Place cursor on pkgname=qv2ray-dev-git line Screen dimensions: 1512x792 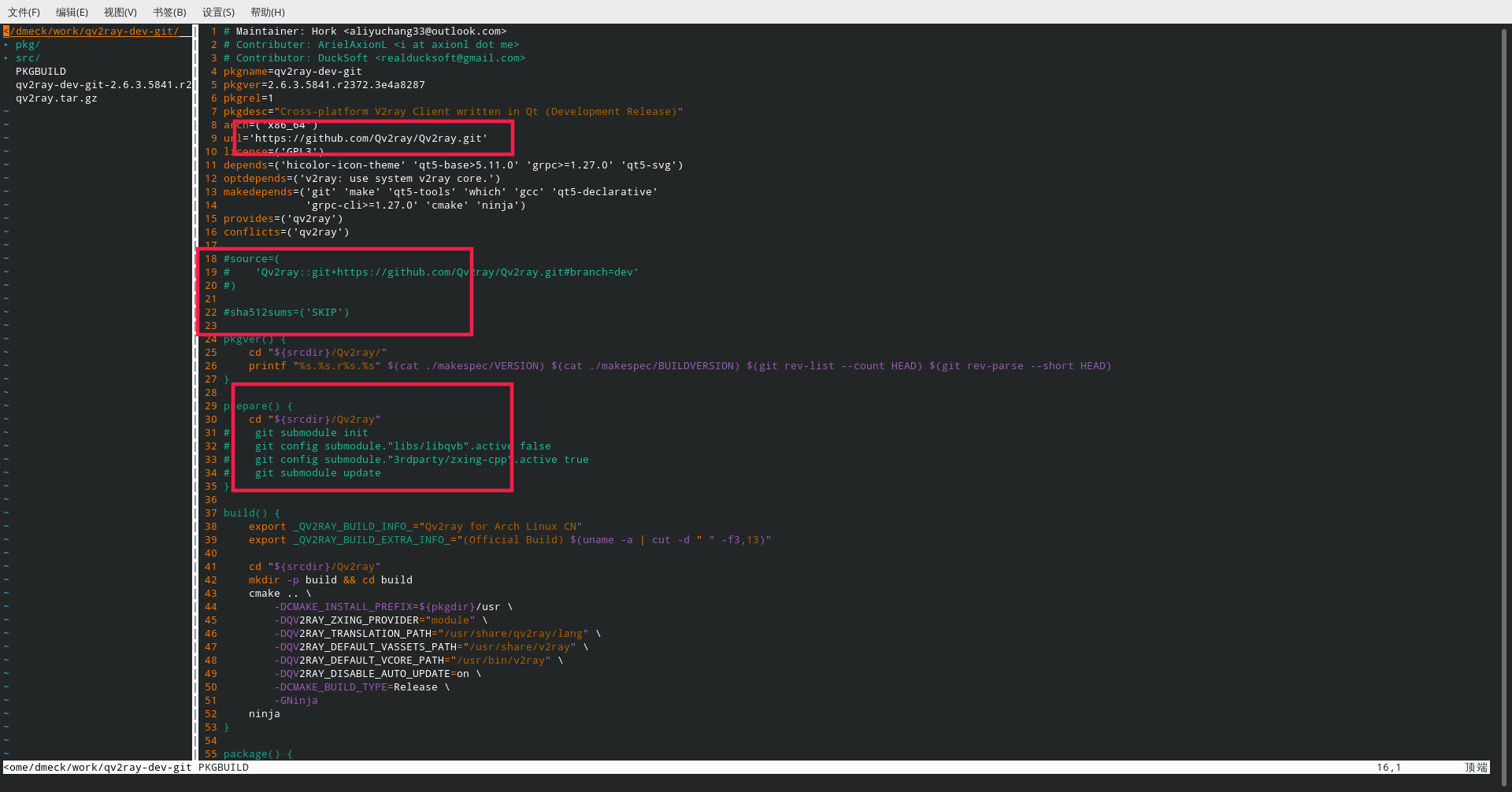(x=293, y=72)
